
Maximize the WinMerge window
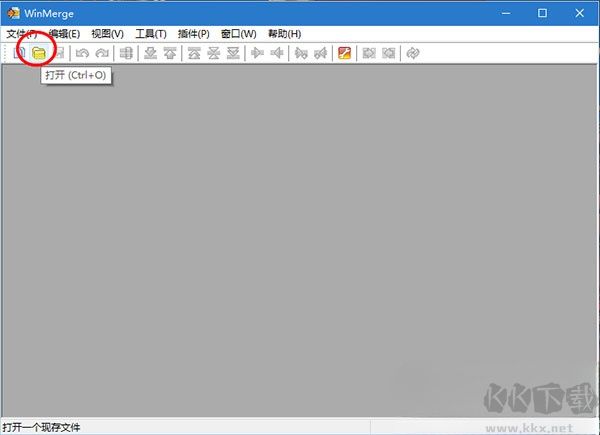[x=542, y=13]
